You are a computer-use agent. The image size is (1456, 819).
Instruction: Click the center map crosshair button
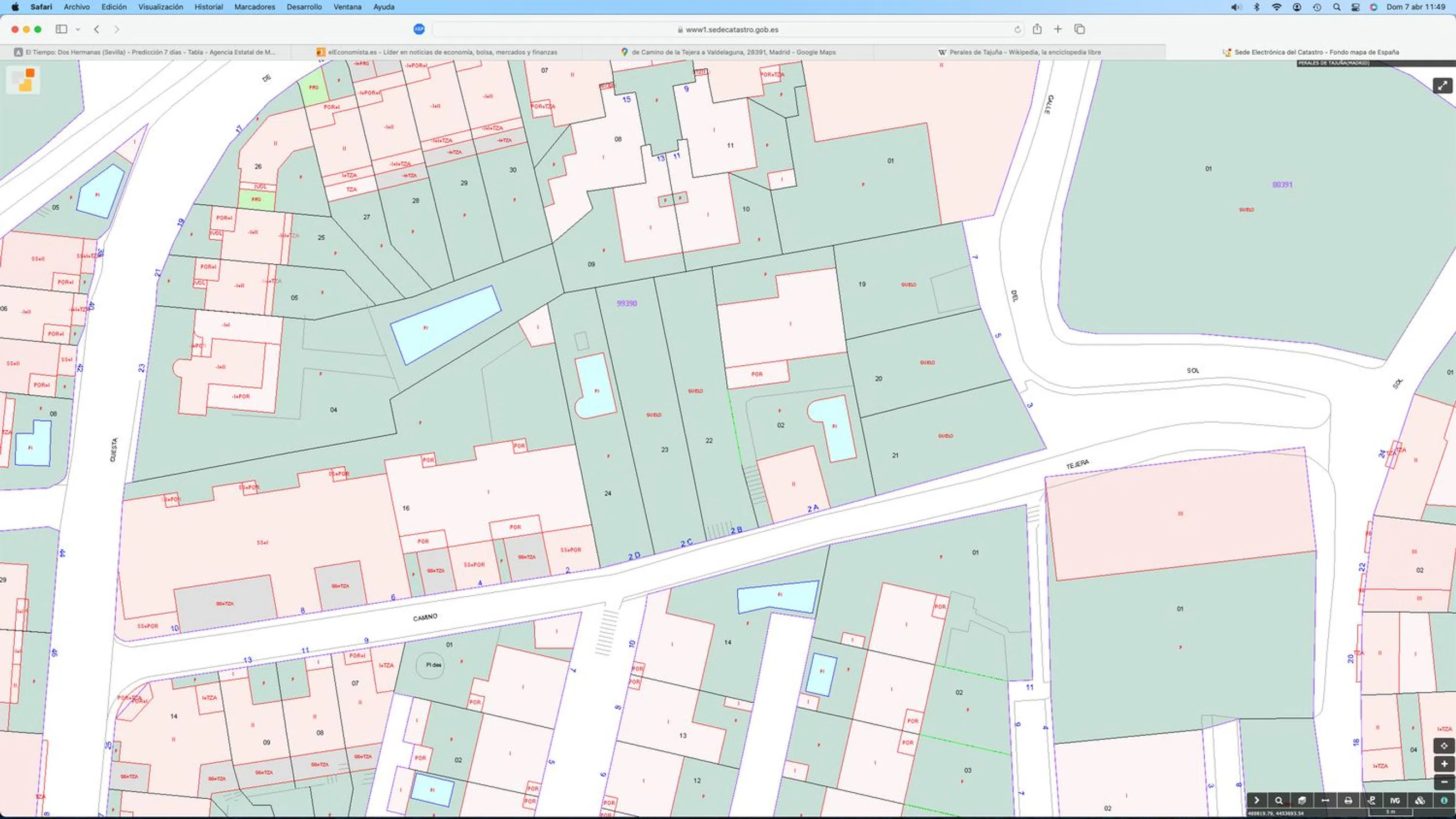click(1443, 745)
